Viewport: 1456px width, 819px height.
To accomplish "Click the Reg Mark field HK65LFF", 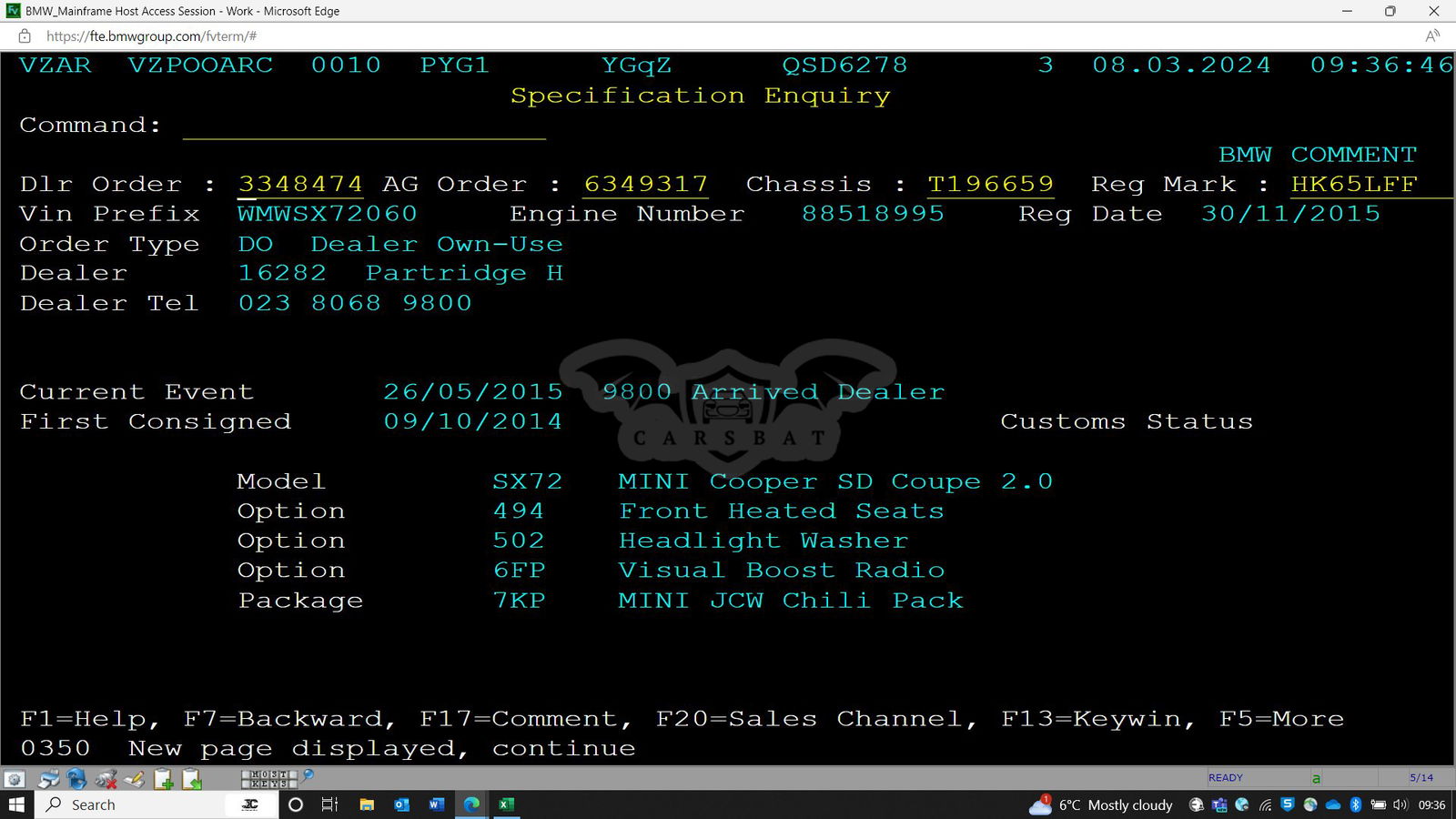I will pos(1353,185).
